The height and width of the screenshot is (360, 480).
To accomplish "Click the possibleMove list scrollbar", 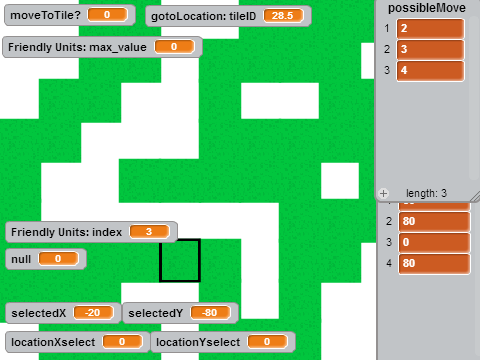I will (473, 98).
